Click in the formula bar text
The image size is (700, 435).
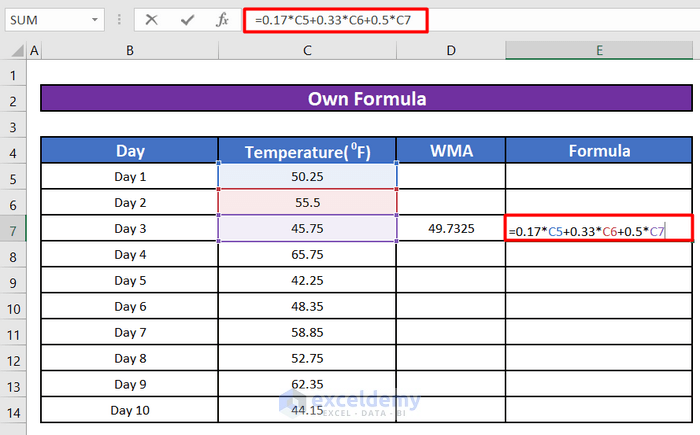click(333, 20)
